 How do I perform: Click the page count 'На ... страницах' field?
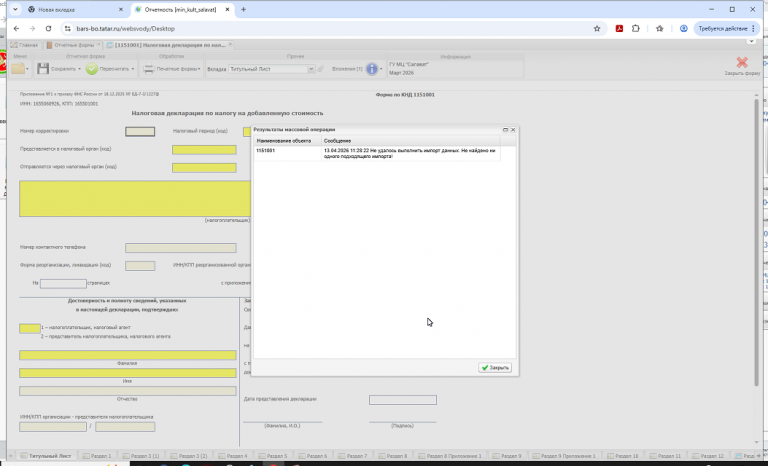pyautogui.click(x=63, y=284)
